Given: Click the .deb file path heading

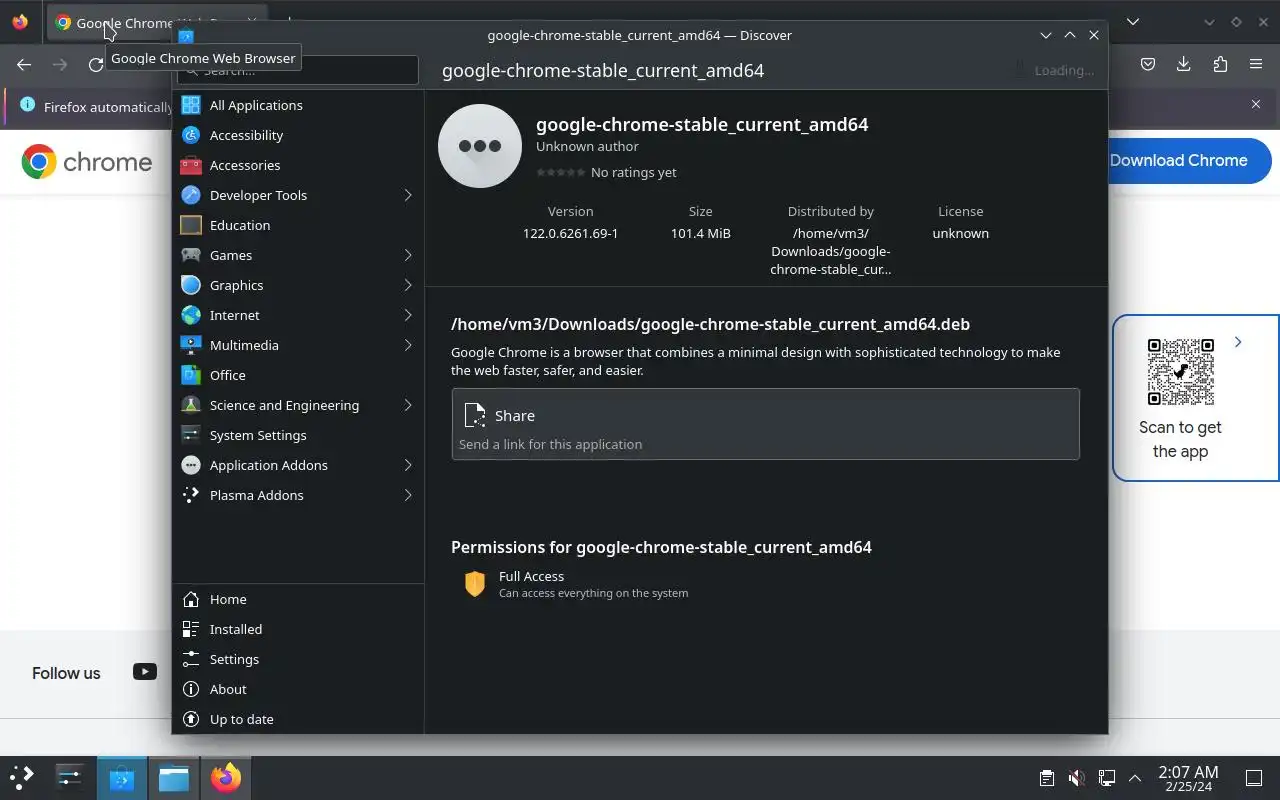Looking at the screenshot, I should (x=710, y=324).
